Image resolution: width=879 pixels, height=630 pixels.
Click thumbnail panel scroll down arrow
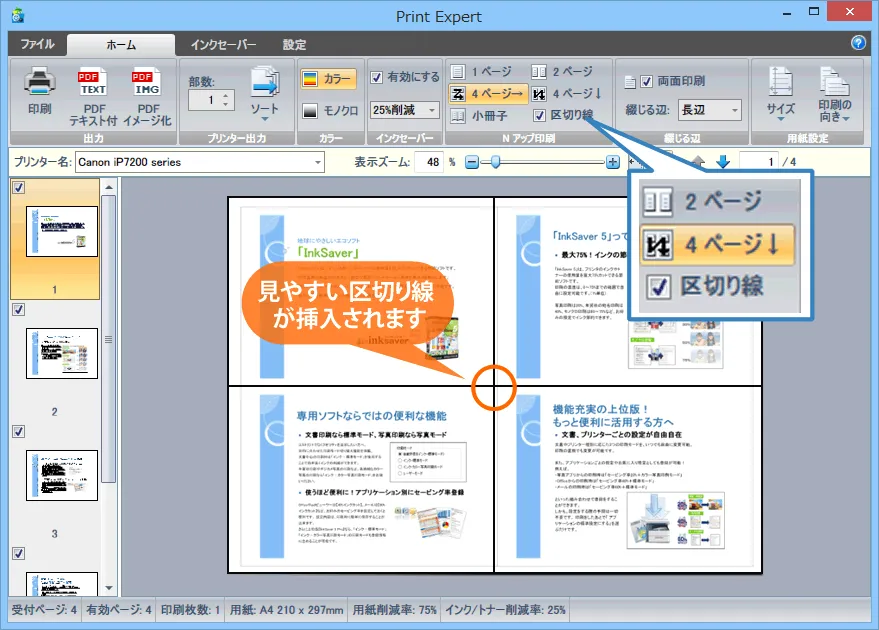(109, 589)
